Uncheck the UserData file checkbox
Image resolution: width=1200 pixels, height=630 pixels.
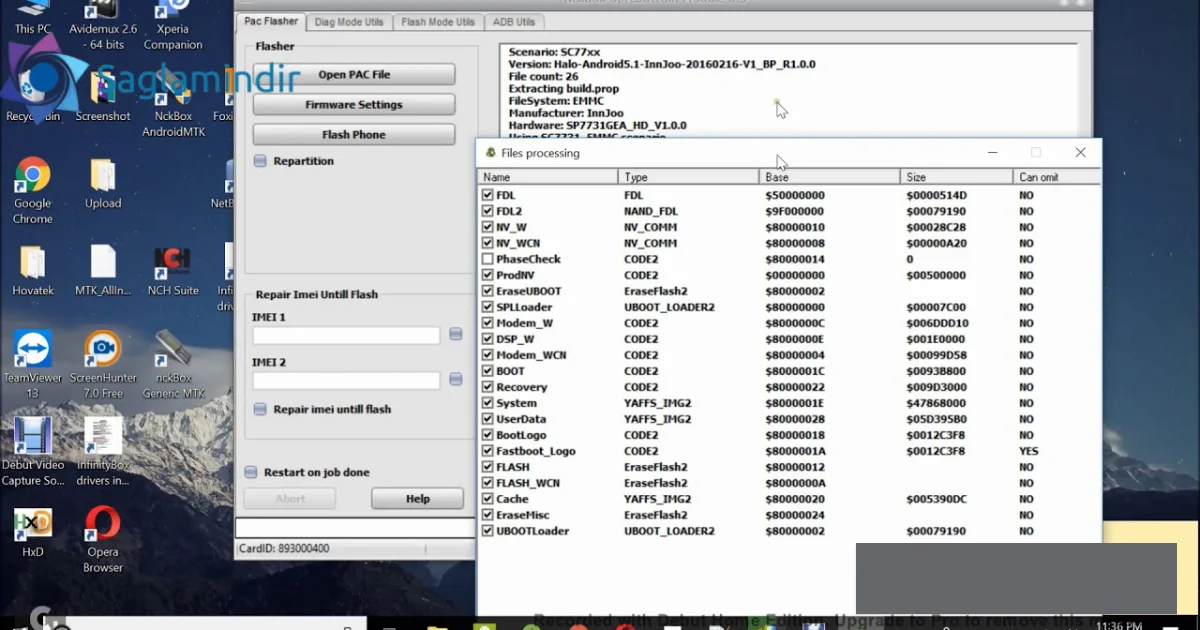pyautogui.click(x=487, y=419)
